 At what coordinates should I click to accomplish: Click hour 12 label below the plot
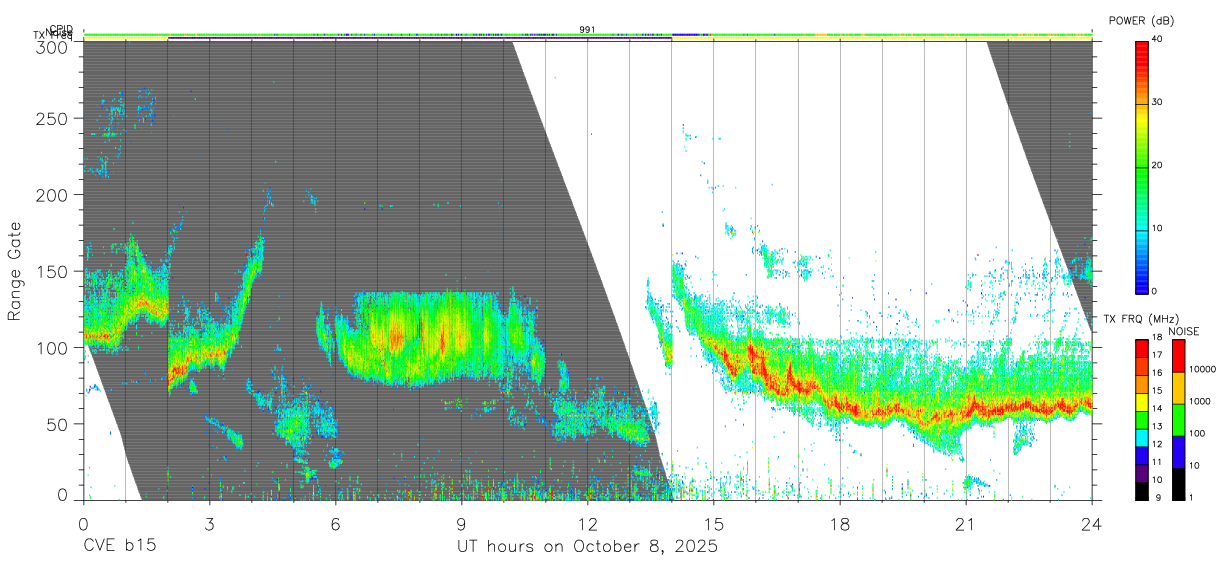tap(587, 522)
